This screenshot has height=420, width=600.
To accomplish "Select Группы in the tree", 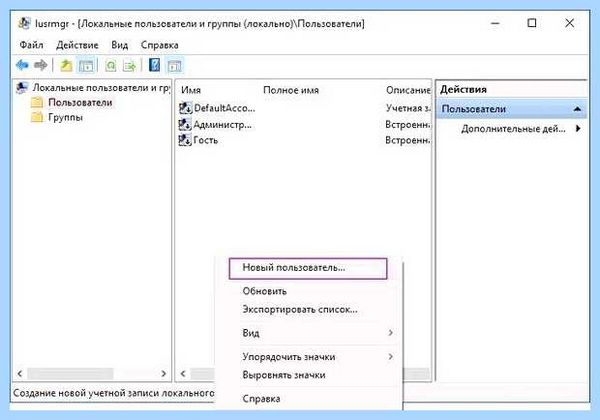I will [x=65, y=117].
